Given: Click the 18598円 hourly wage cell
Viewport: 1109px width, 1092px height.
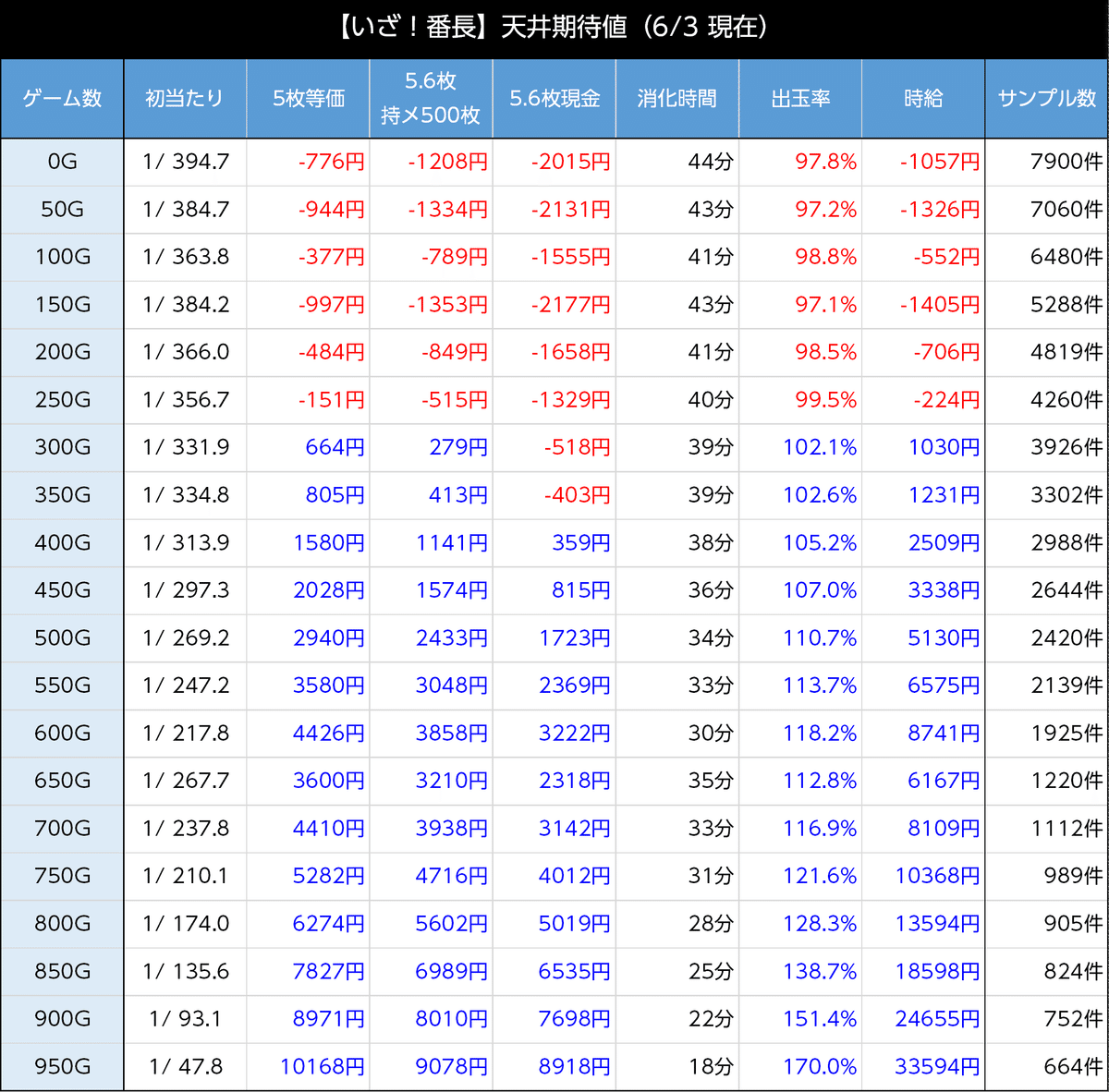Looking at the screenshot, I should pos(923,971).
